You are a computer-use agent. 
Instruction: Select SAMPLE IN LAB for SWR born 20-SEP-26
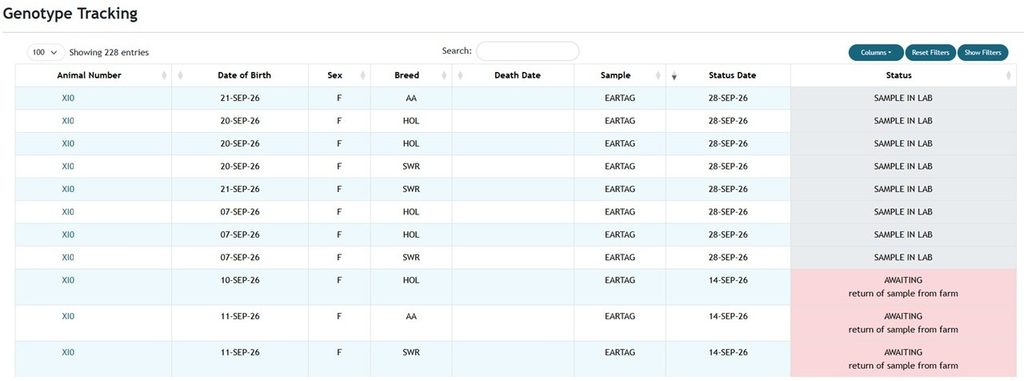pyautogui.click(x=903, y=166)
